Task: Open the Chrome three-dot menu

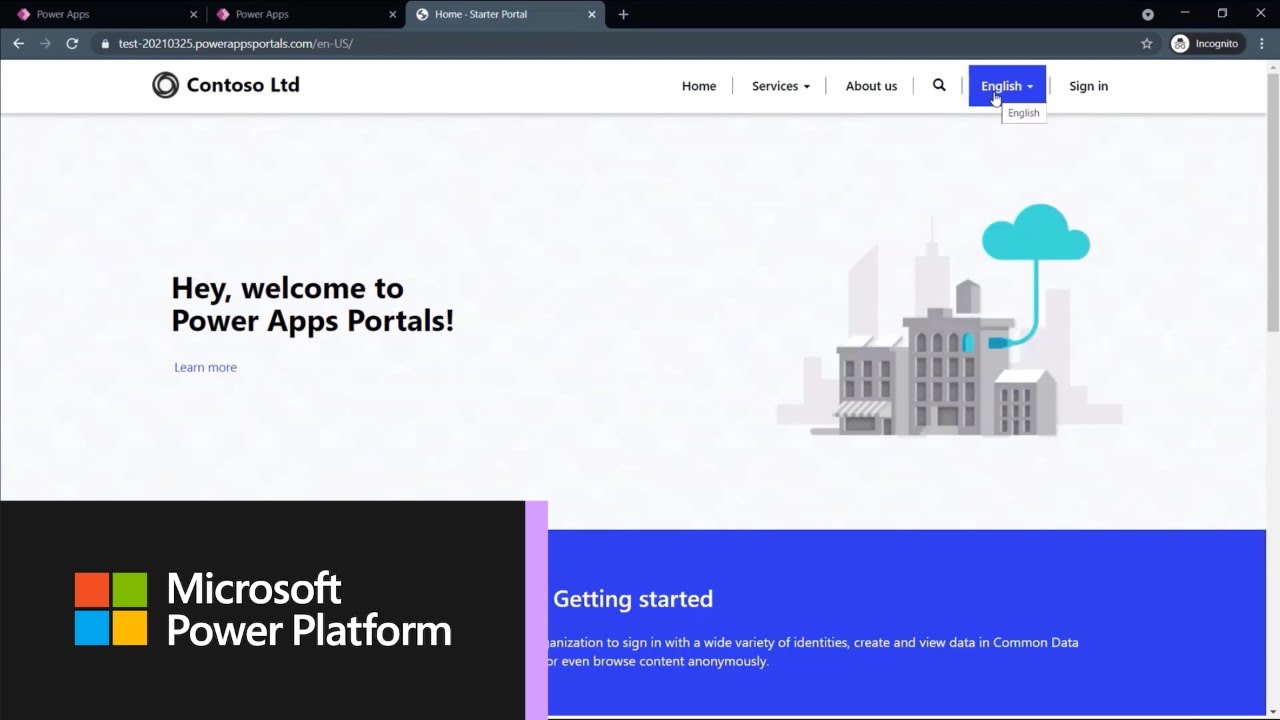Action: click(x=1261, y=44)
